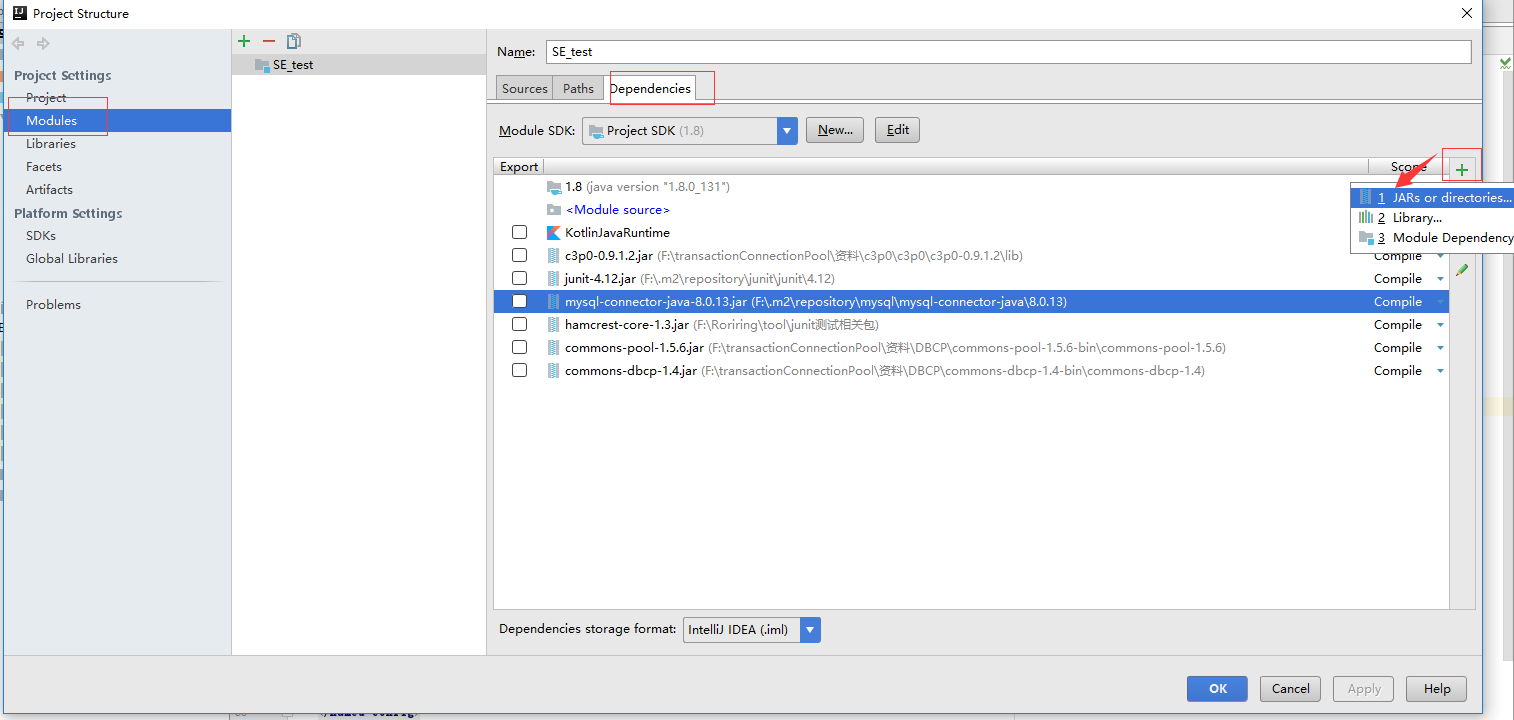Open Facets settings section
The image size is (1514, 720).
tap(44, 167)
